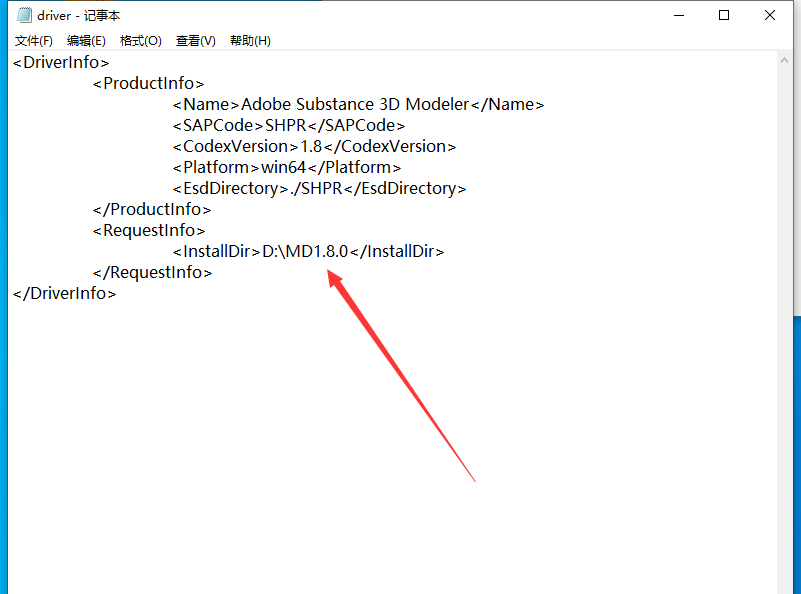Open the 格式(O) menu

140,41
